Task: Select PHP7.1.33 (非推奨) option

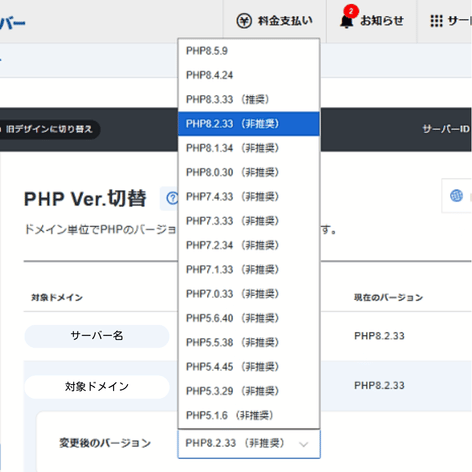Action: [249, 269]
